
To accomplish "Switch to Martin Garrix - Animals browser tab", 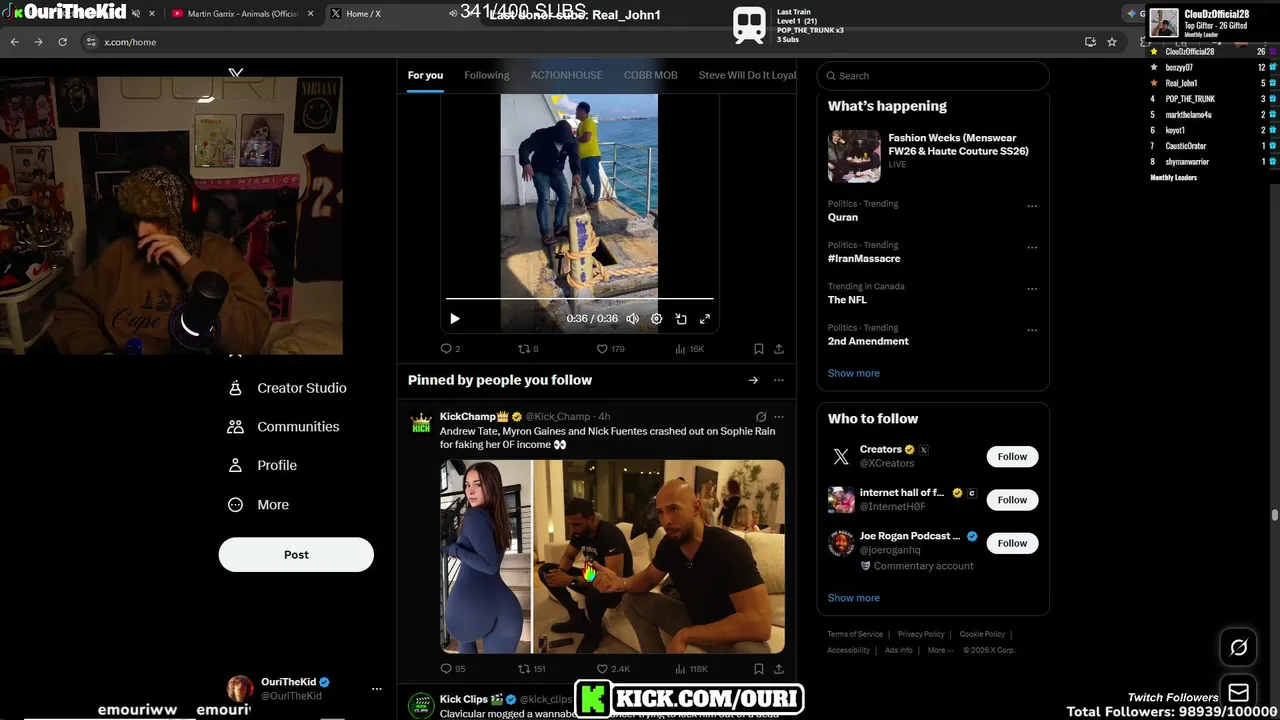I will tap(241, 14).
